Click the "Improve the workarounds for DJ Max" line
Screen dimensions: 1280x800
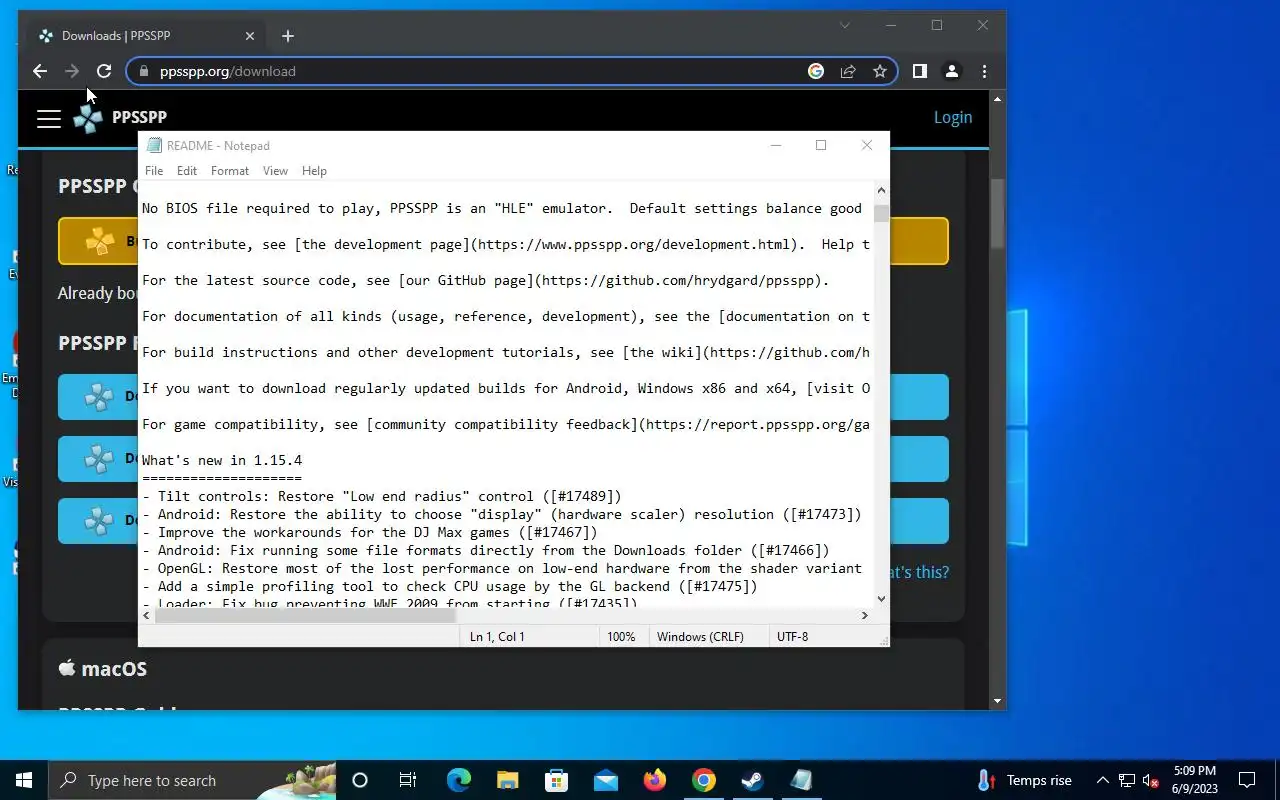point(370,532)
